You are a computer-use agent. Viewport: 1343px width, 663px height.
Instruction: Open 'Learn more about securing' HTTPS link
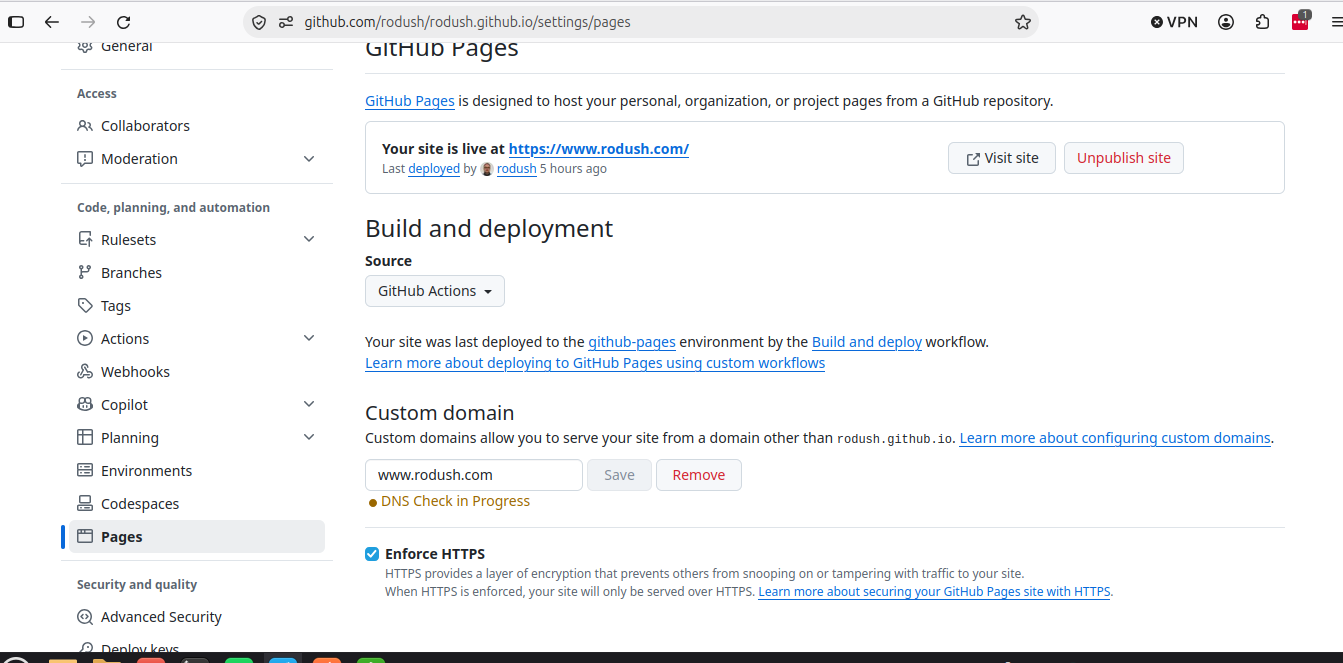934,592
